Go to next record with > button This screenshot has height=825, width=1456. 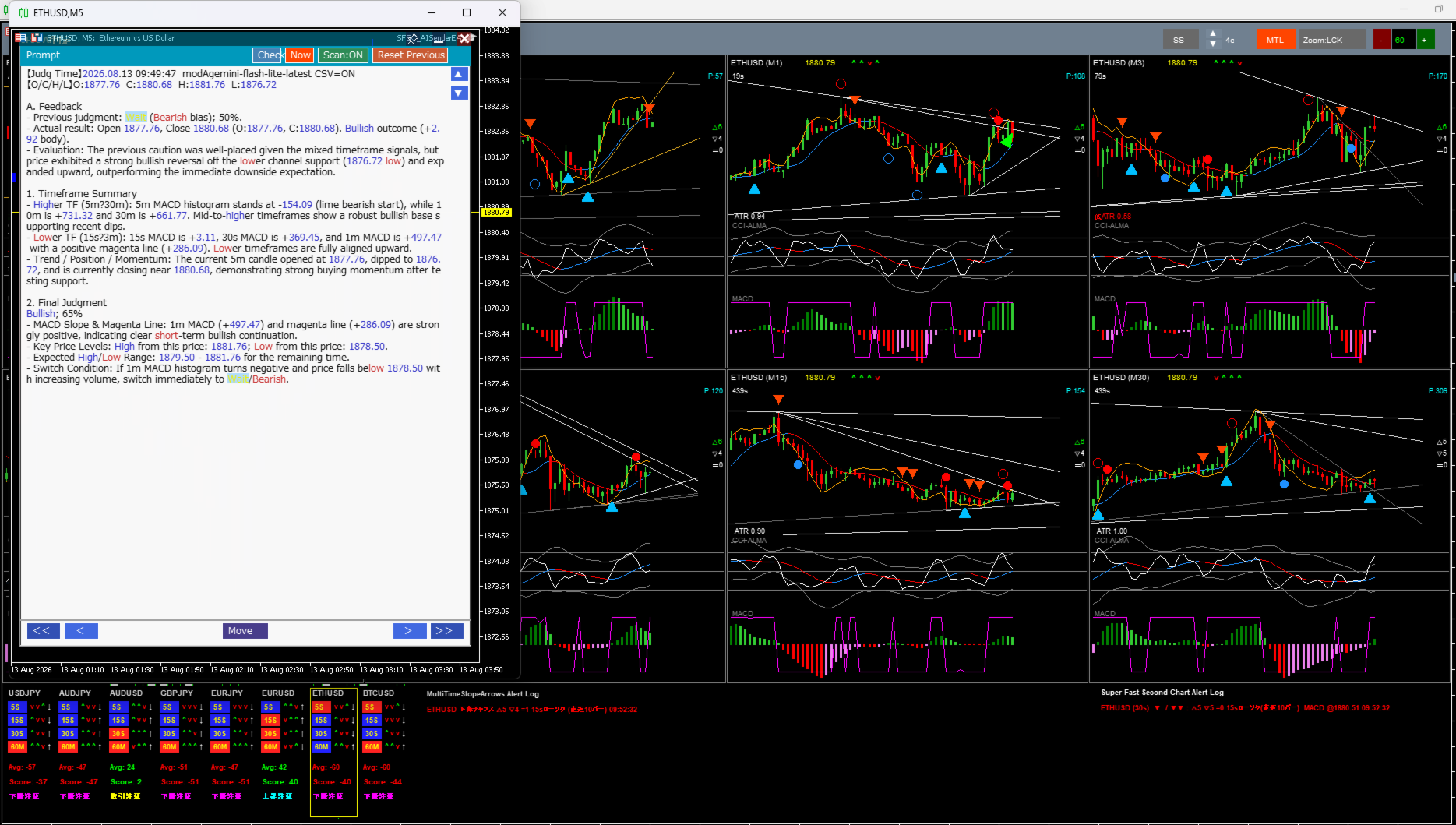[410, 631]
